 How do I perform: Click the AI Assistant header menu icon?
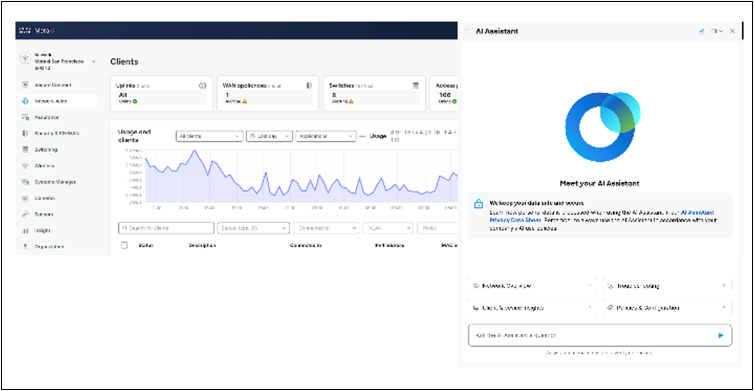coord(466,31)
